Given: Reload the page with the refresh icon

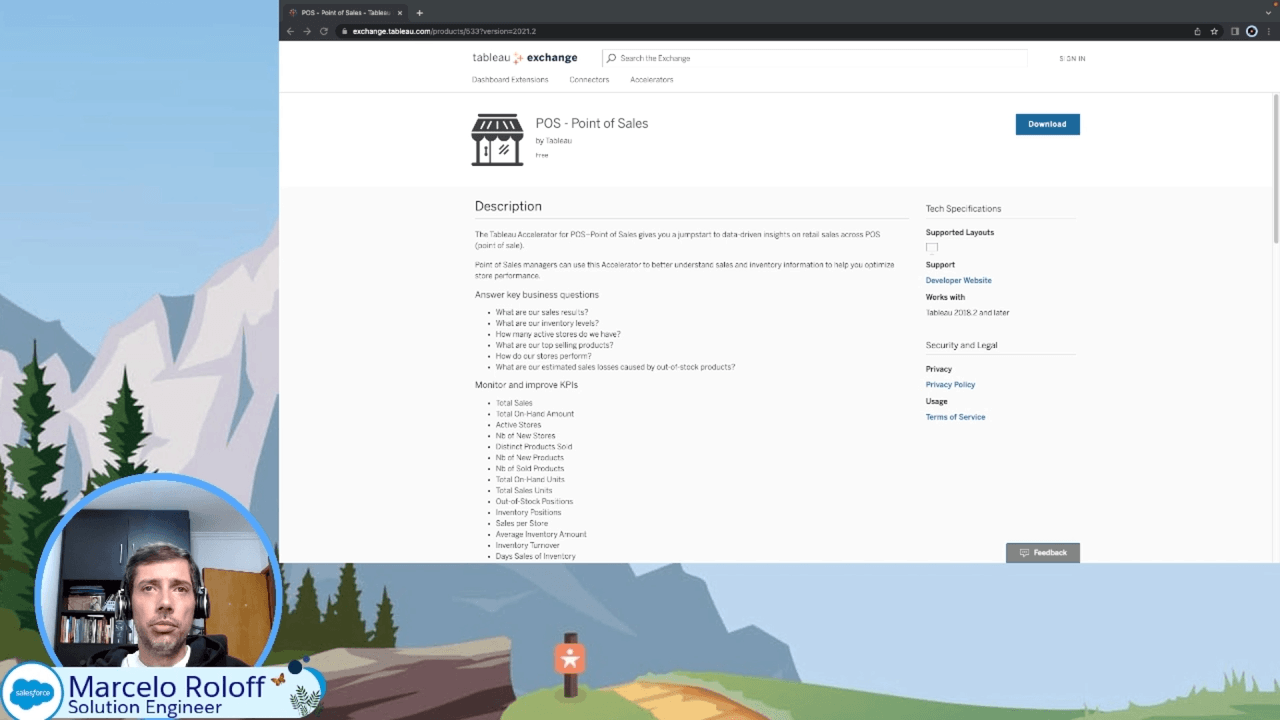Looking at the screenshot, I should (x=324, y=31).
